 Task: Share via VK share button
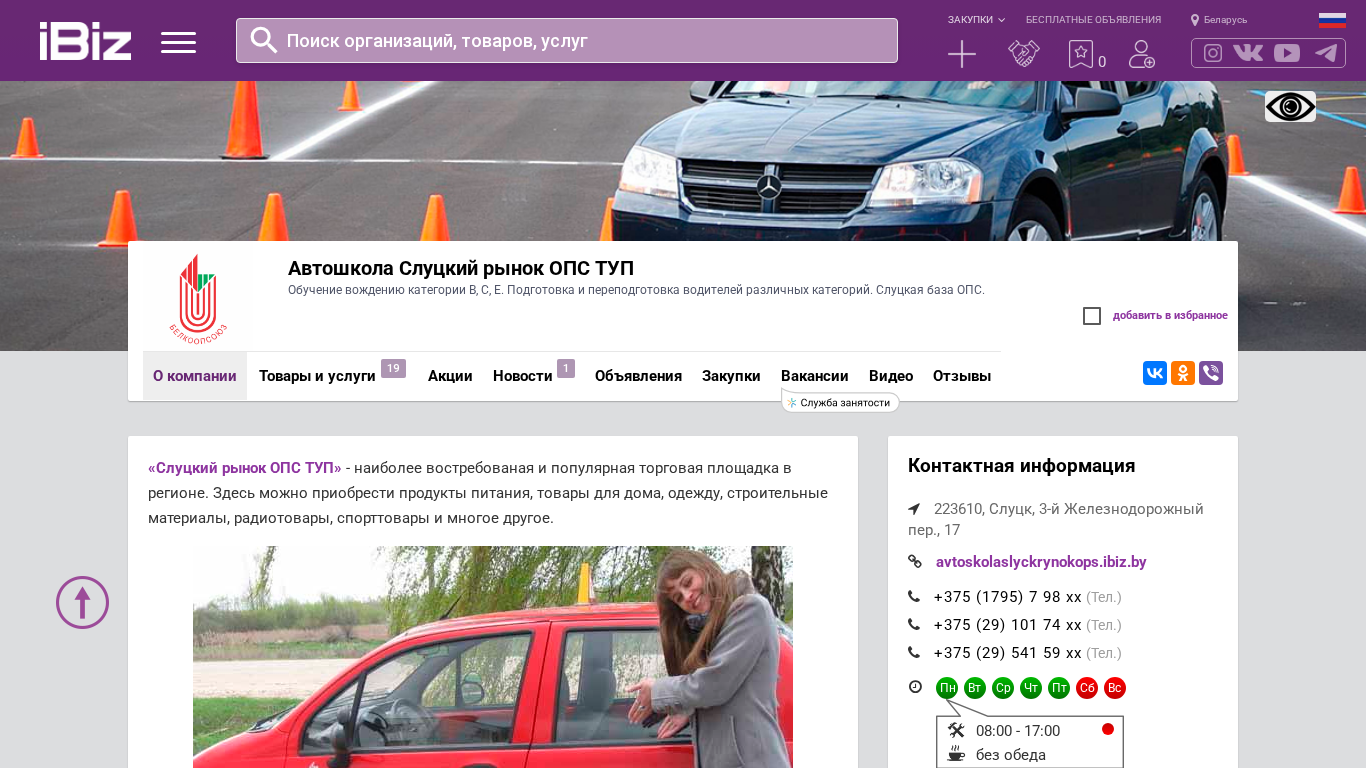1155,373
